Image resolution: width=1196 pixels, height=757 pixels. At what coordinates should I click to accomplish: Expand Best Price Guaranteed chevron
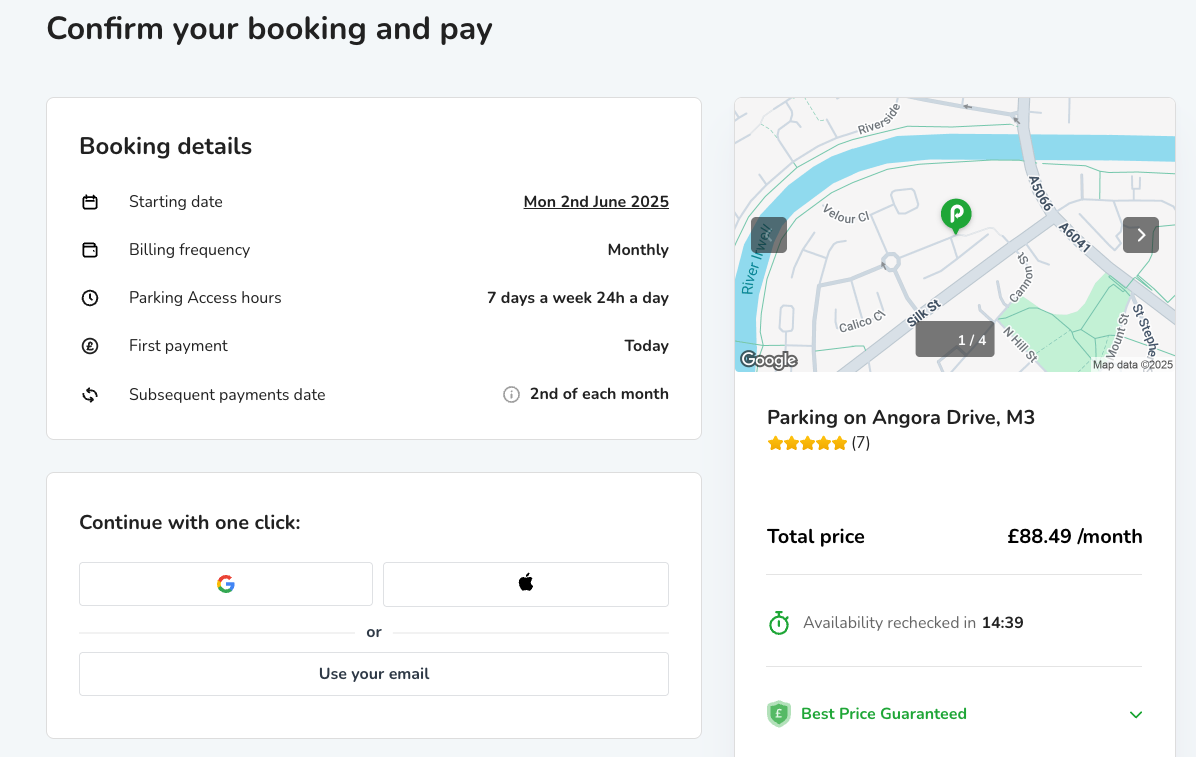point(1136,715)
